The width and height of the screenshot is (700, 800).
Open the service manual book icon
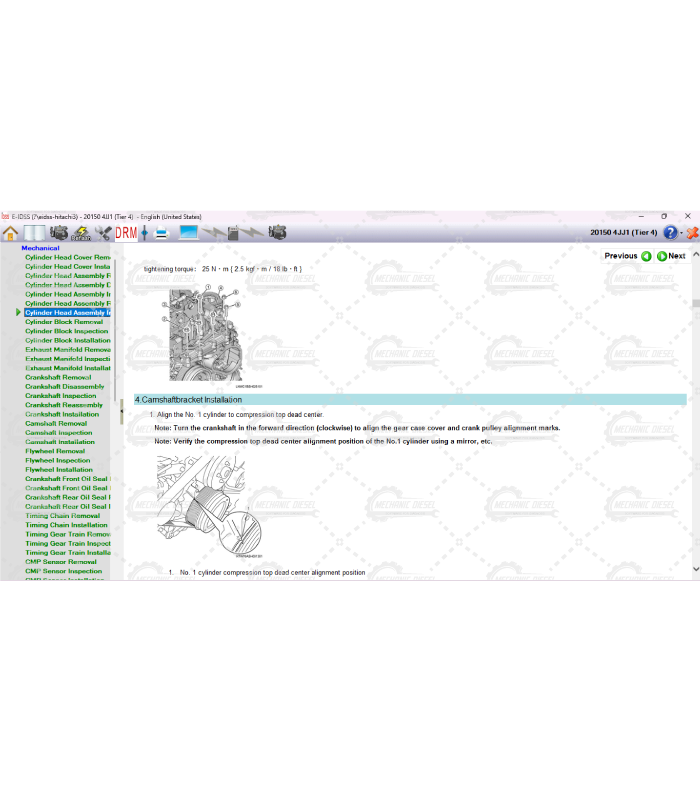click(35, 233)
